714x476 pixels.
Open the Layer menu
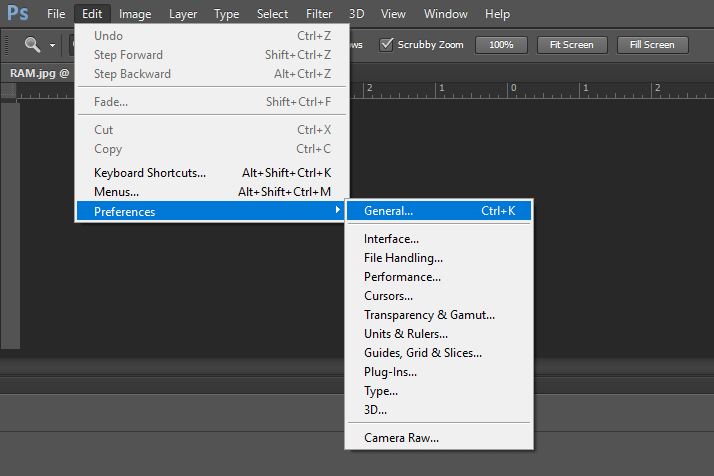tap(183, 14)
